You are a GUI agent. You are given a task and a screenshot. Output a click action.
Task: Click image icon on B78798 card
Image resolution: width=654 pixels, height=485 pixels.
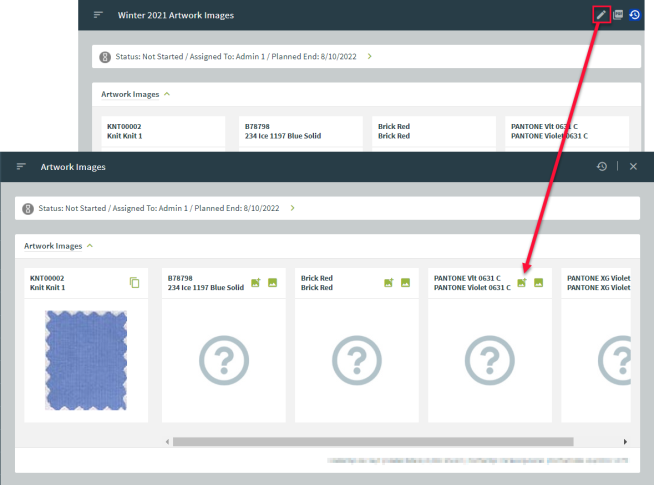pos(272,283)
